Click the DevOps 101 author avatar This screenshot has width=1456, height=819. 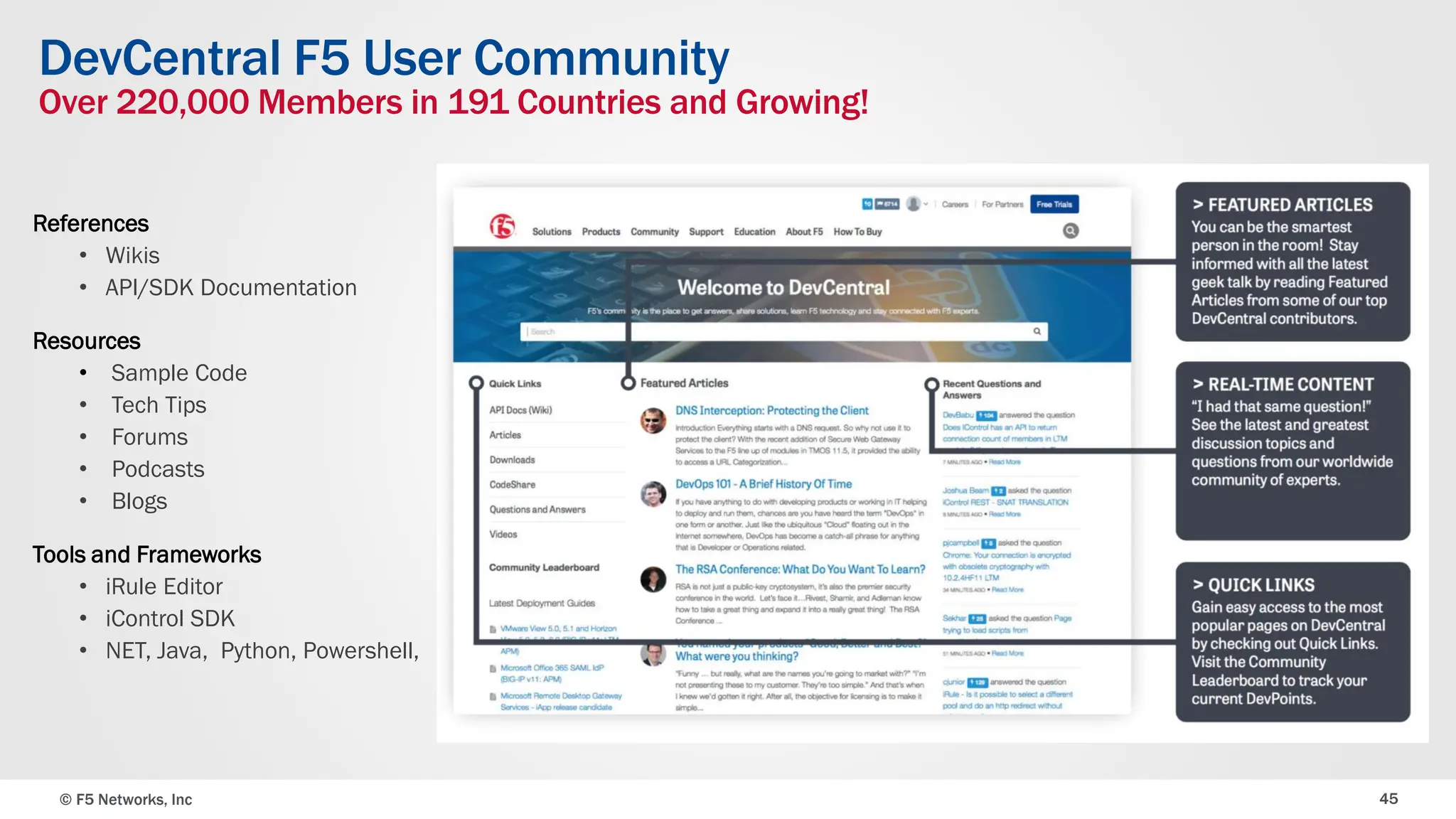pyautogui.click(x=653, y=493)
